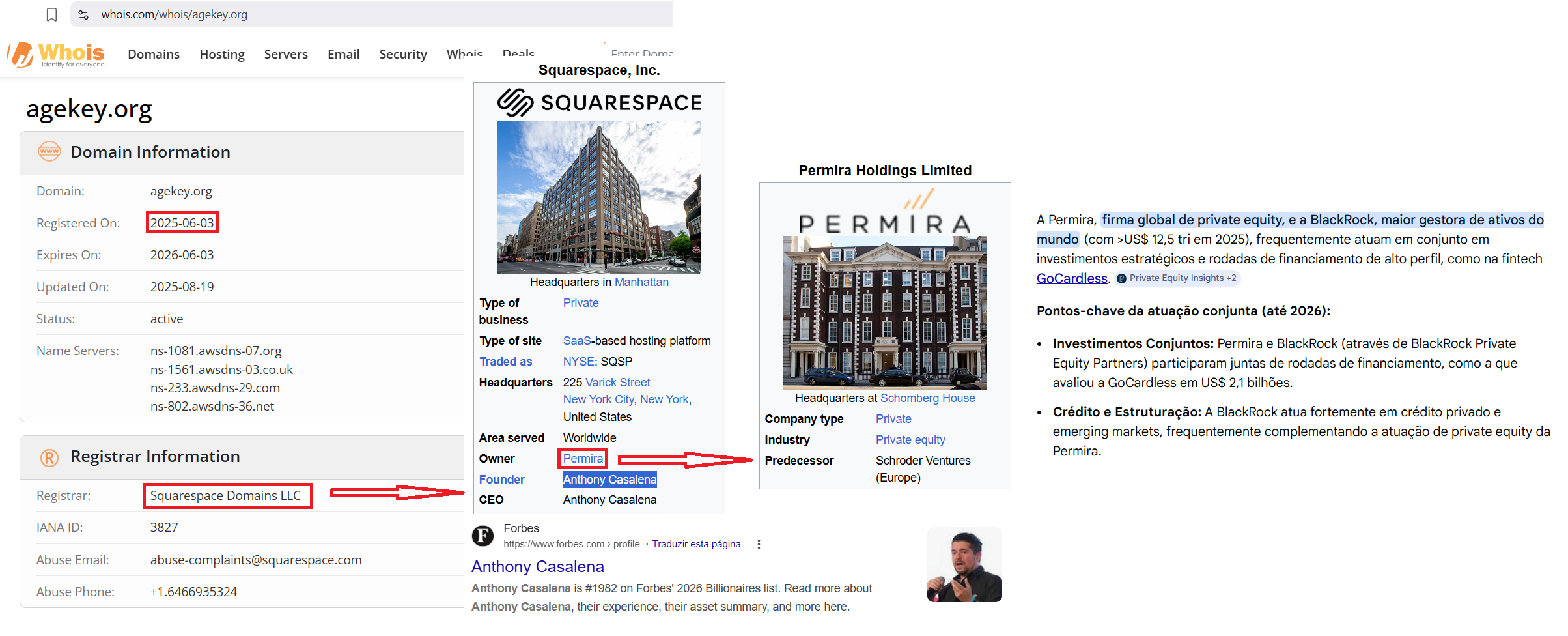Screen dimensions: 1568x636
Task: Click the registered date 2025-06-03
Action: (182, 223)
